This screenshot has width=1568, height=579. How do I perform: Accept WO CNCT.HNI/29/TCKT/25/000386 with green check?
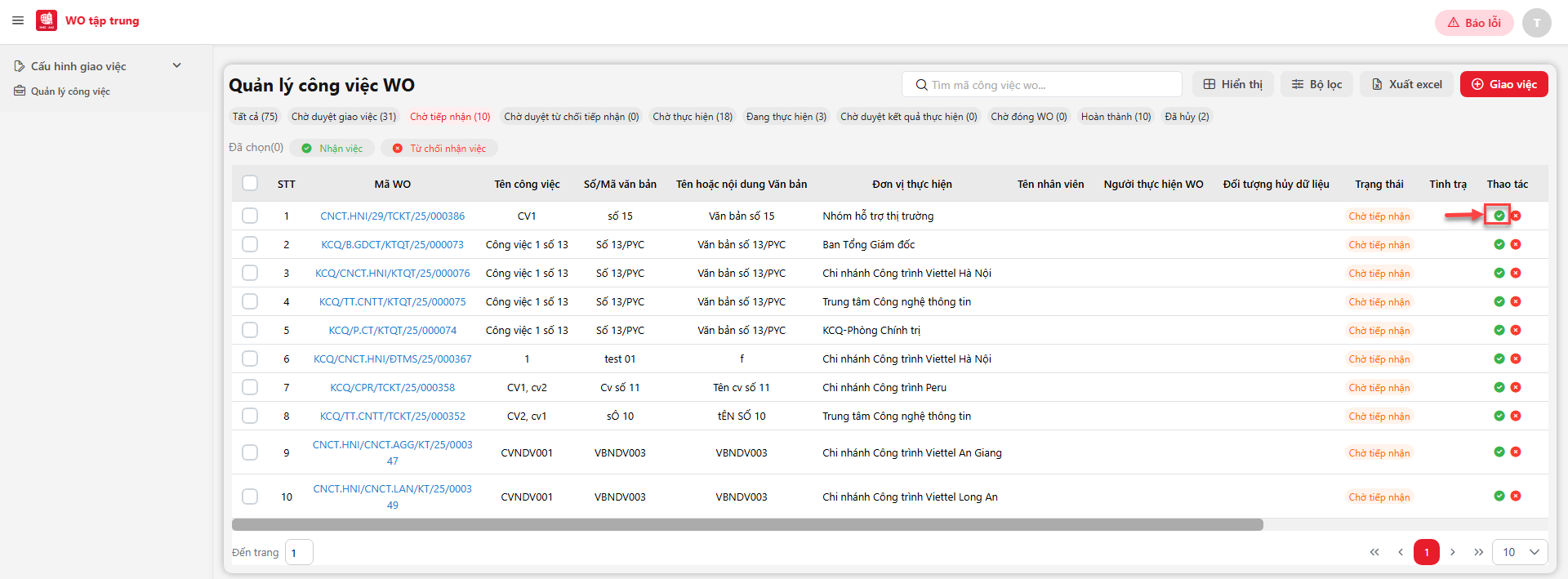[x=1499, y=216]
